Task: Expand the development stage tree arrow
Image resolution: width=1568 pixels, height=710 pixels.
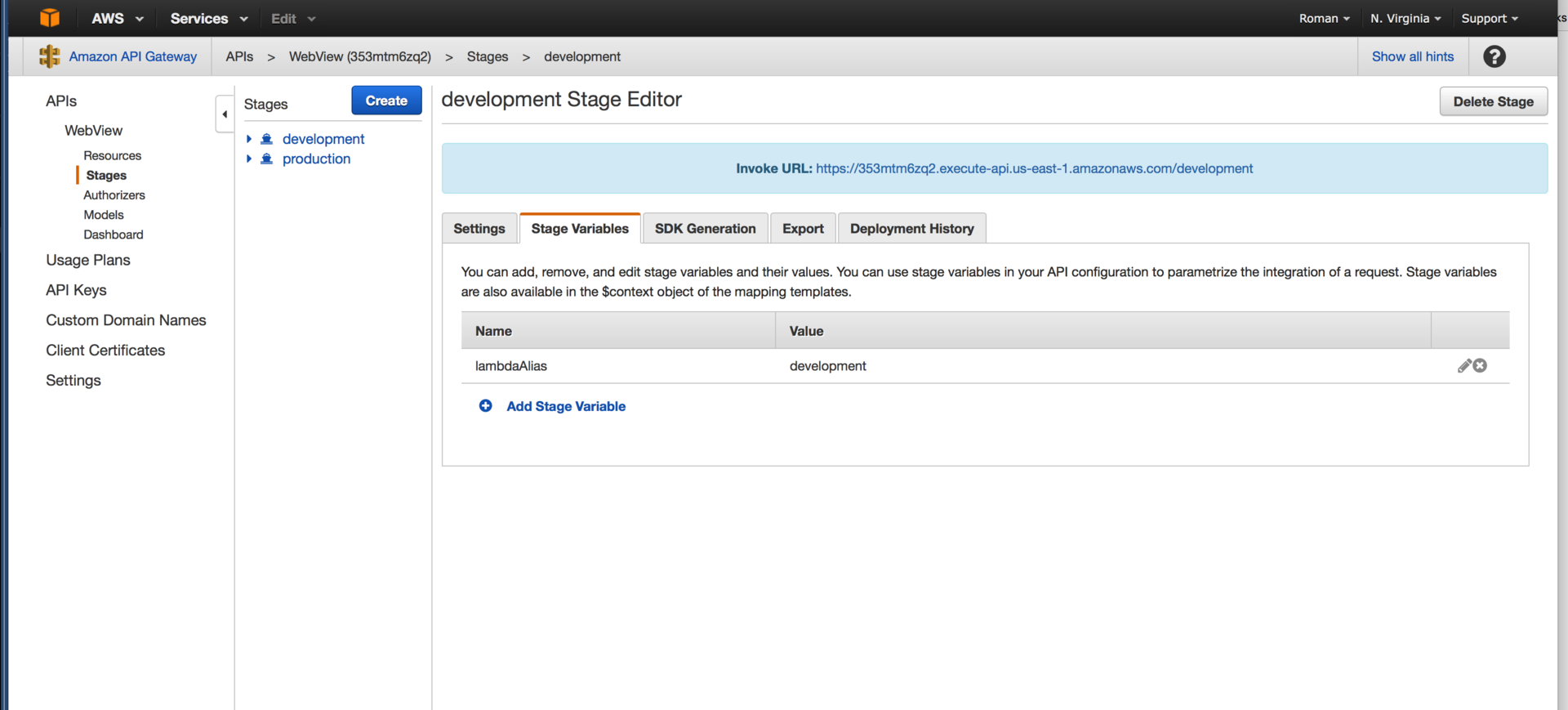Action: pos(249,139)
